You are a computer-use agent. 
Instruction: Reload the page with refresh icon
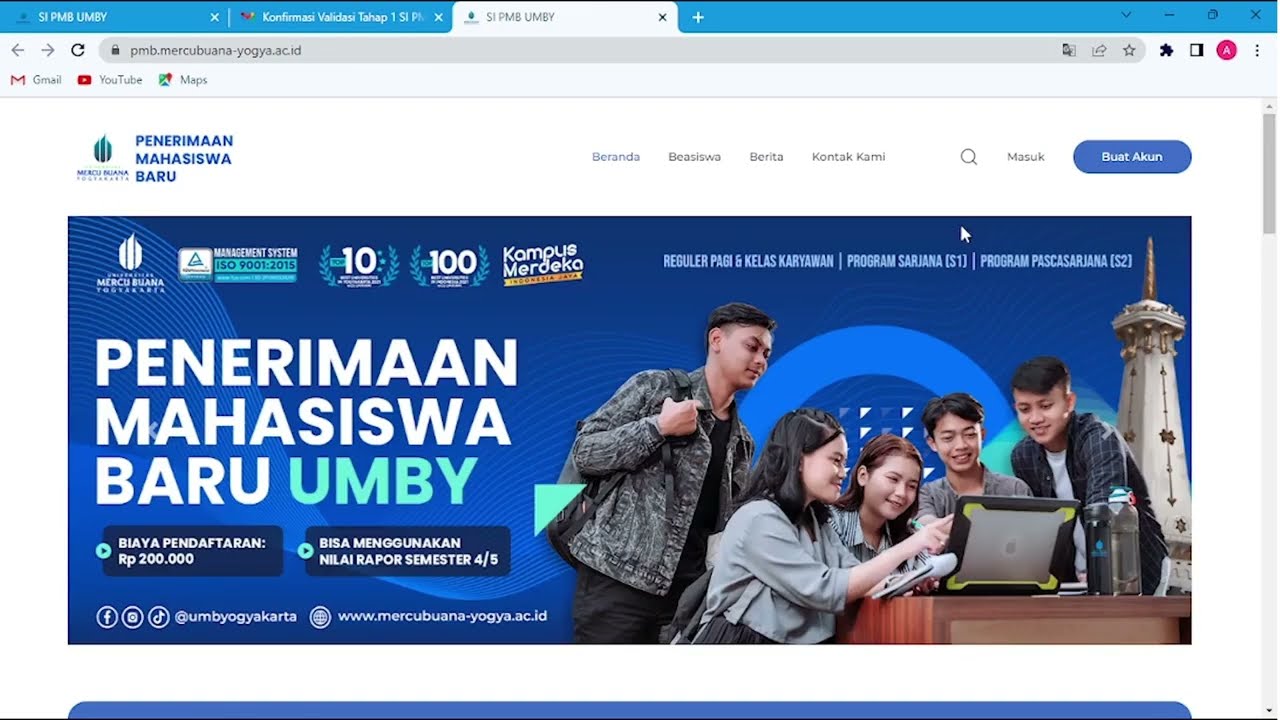[78, 50]
